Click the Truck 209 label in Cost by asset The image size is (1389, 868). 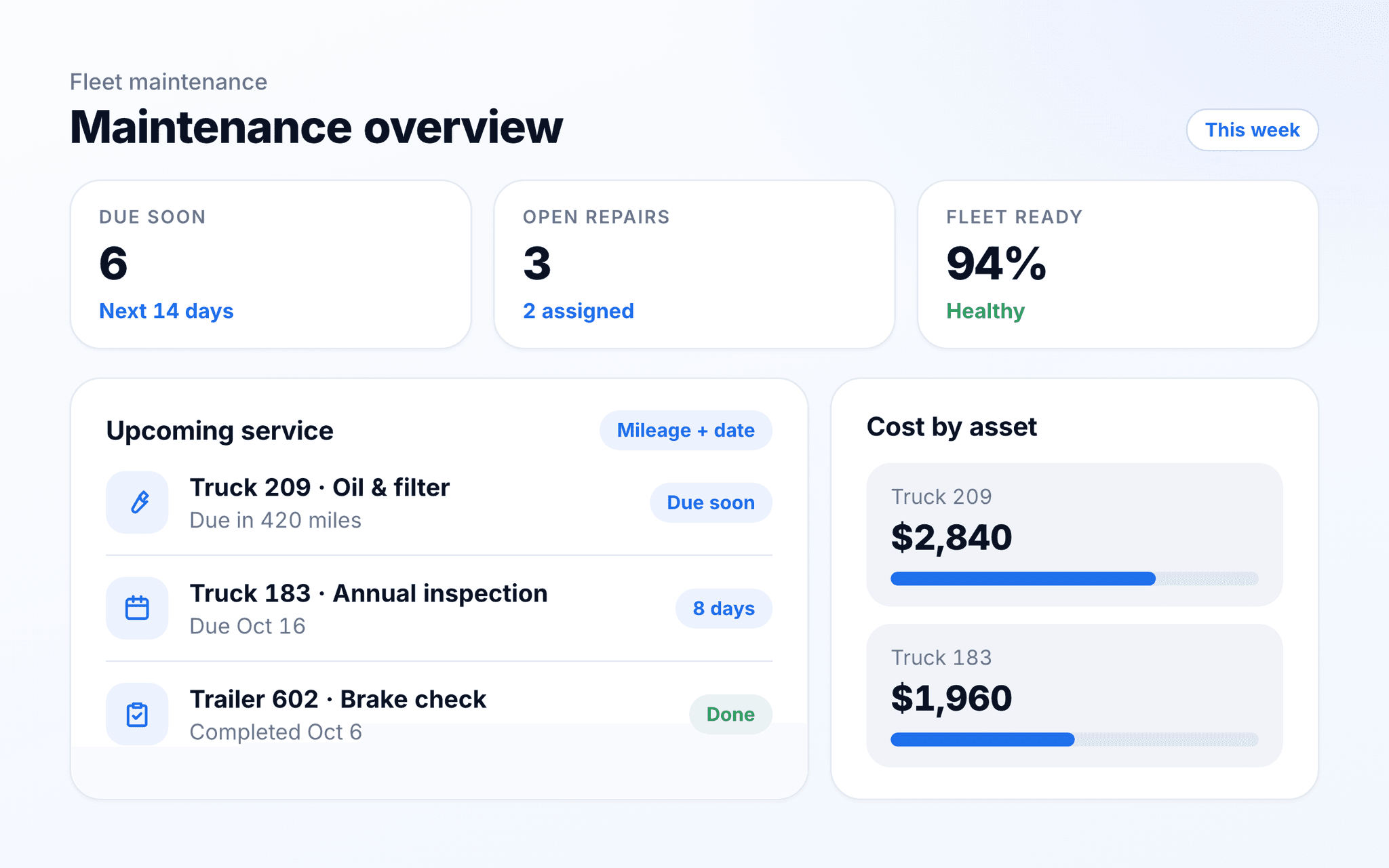tap(941, 496)
